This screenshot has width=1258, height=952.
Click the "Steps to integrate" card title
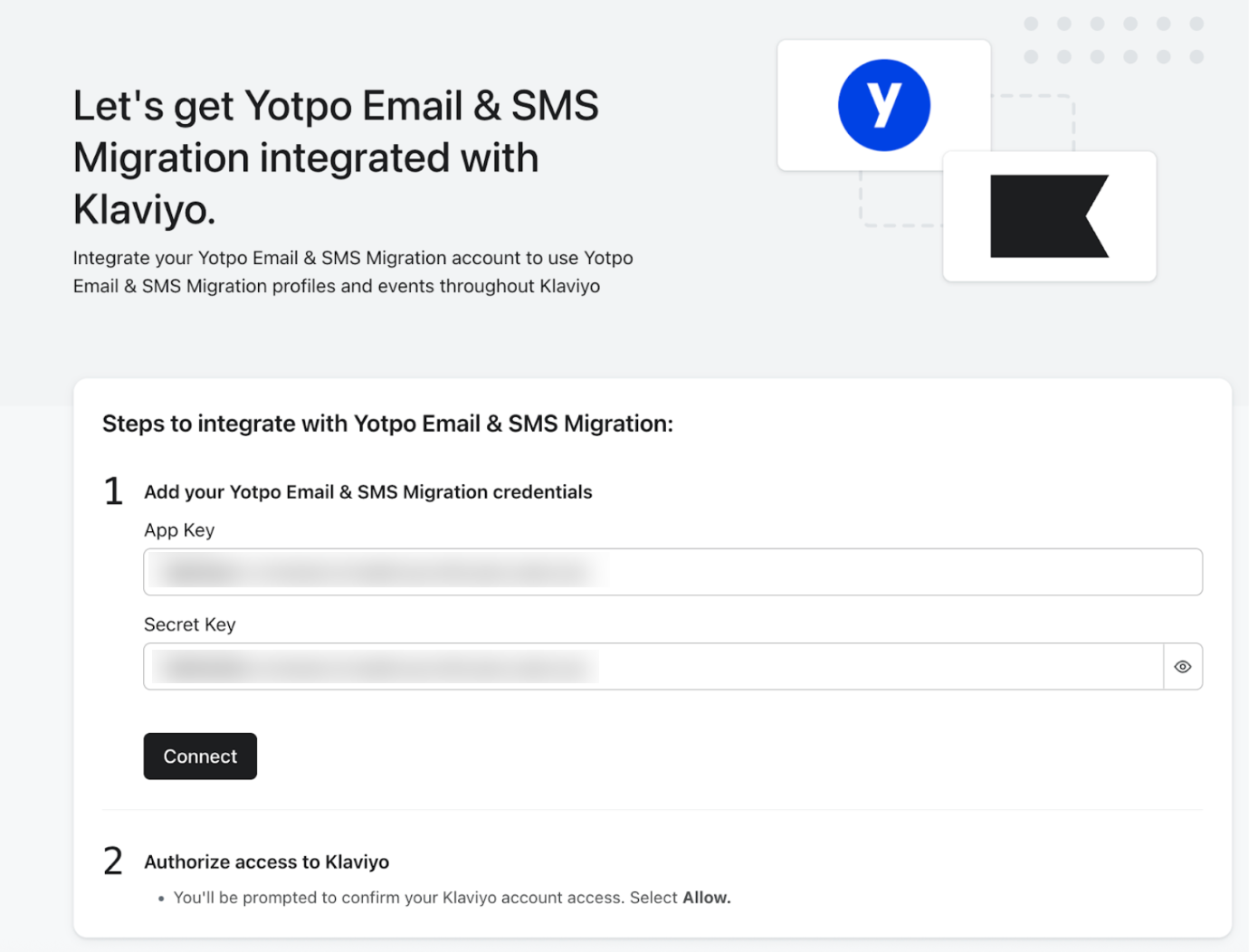[387, 424]
